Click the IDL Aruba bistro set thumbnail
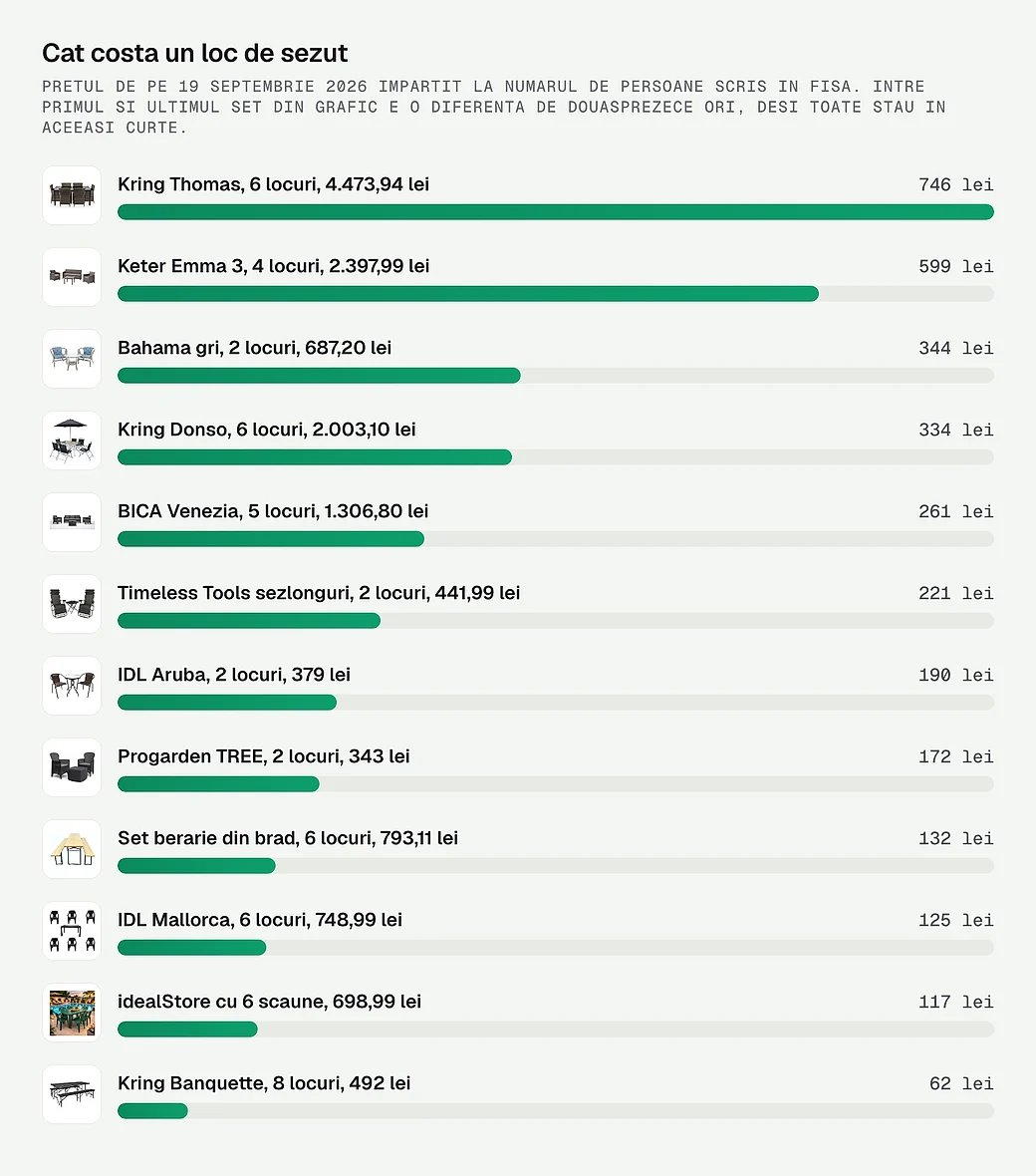 point(72,686)
